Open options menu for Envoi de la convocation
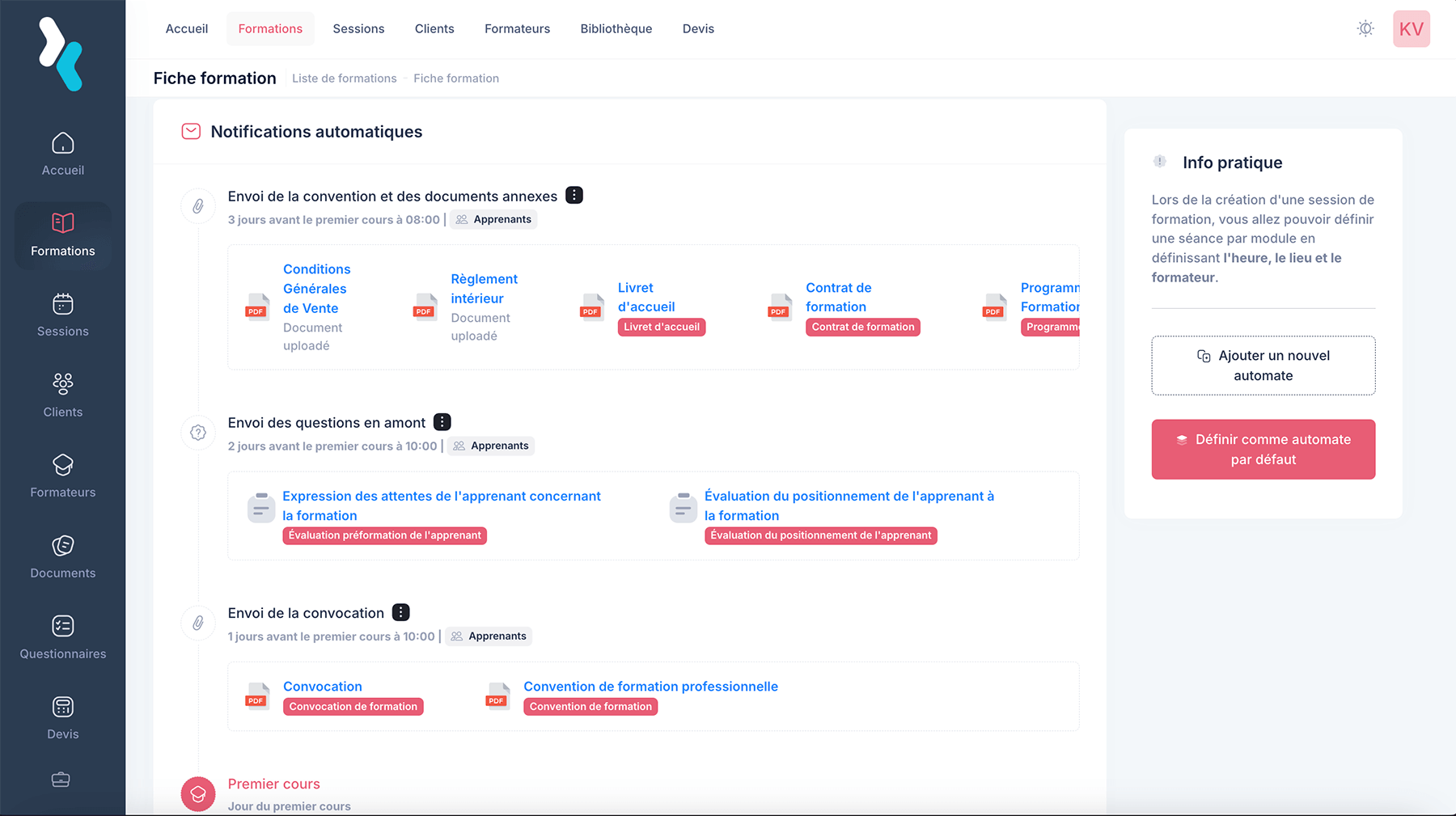Screen dimensions: 1456x816 [401, 612]
